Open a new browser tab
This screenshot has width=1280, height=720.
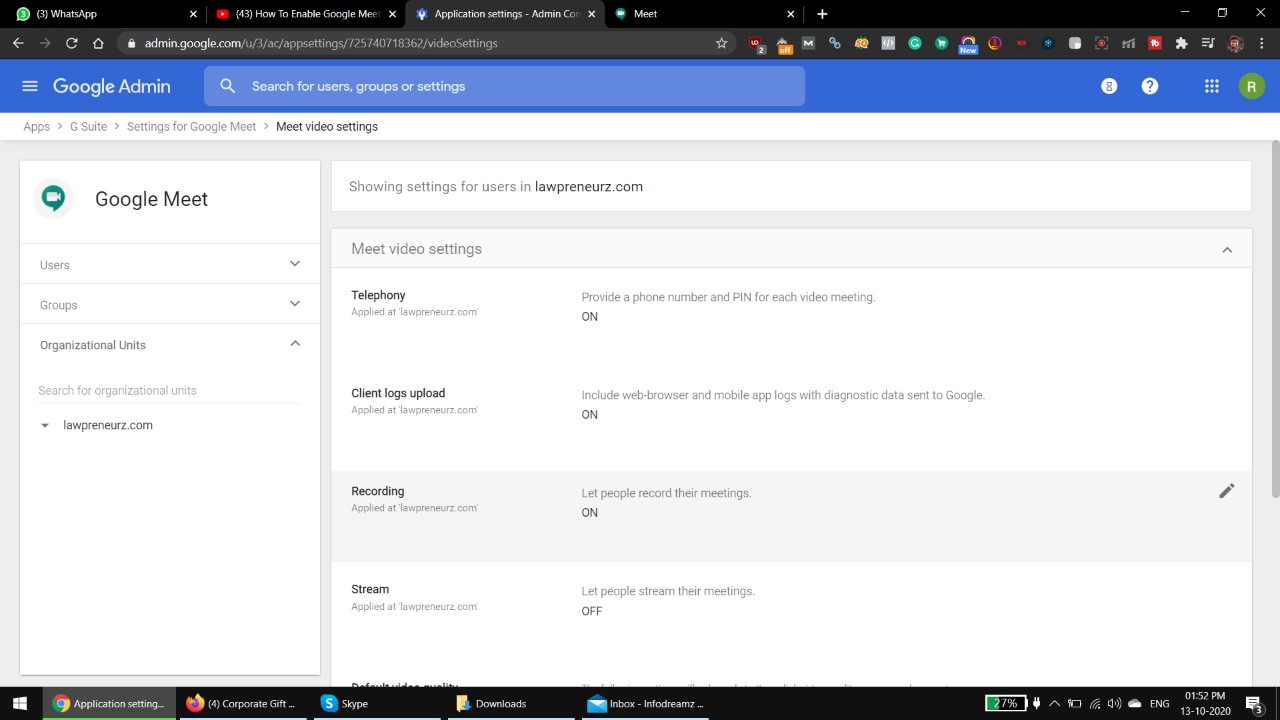click(822, 14)
